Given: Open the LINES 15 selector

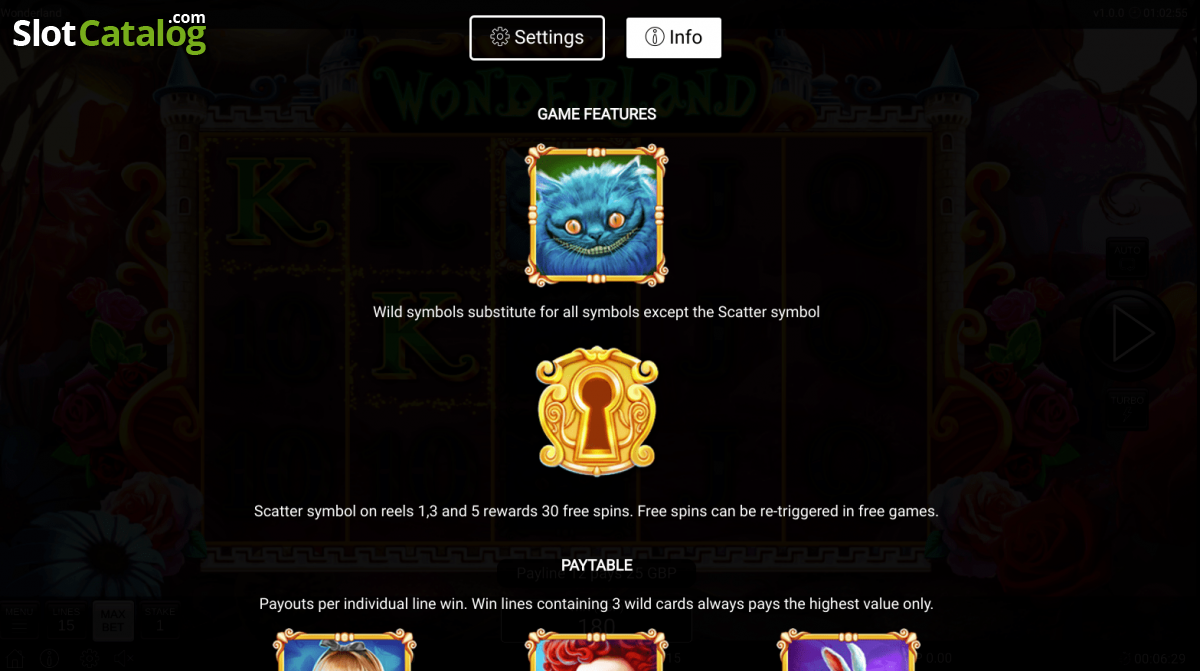Looking at the screenshot, I should click(66, 620).
